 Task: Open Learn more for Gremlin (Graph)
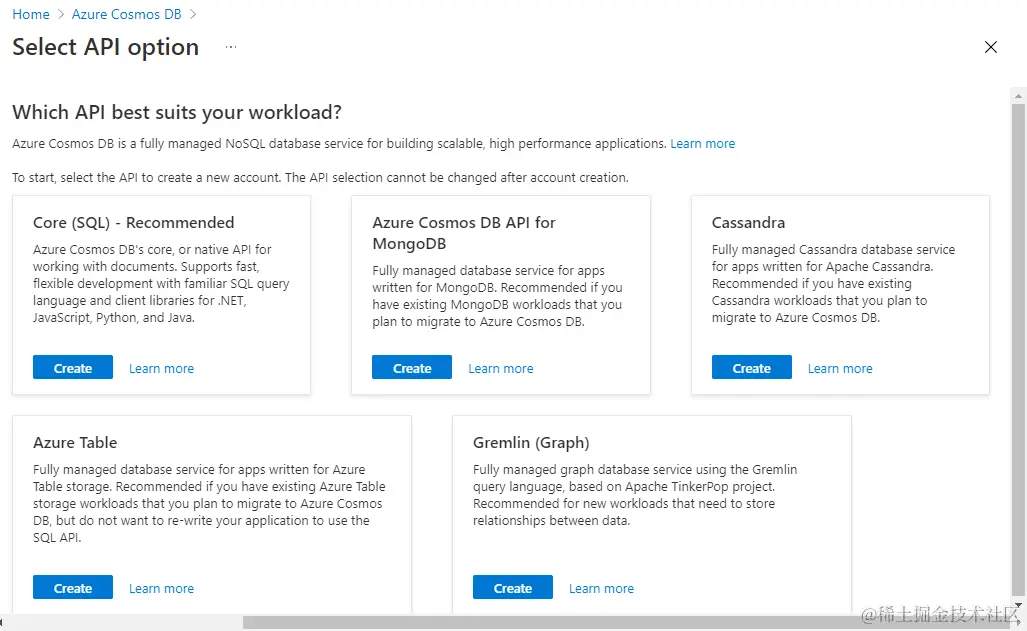[601, 588]
